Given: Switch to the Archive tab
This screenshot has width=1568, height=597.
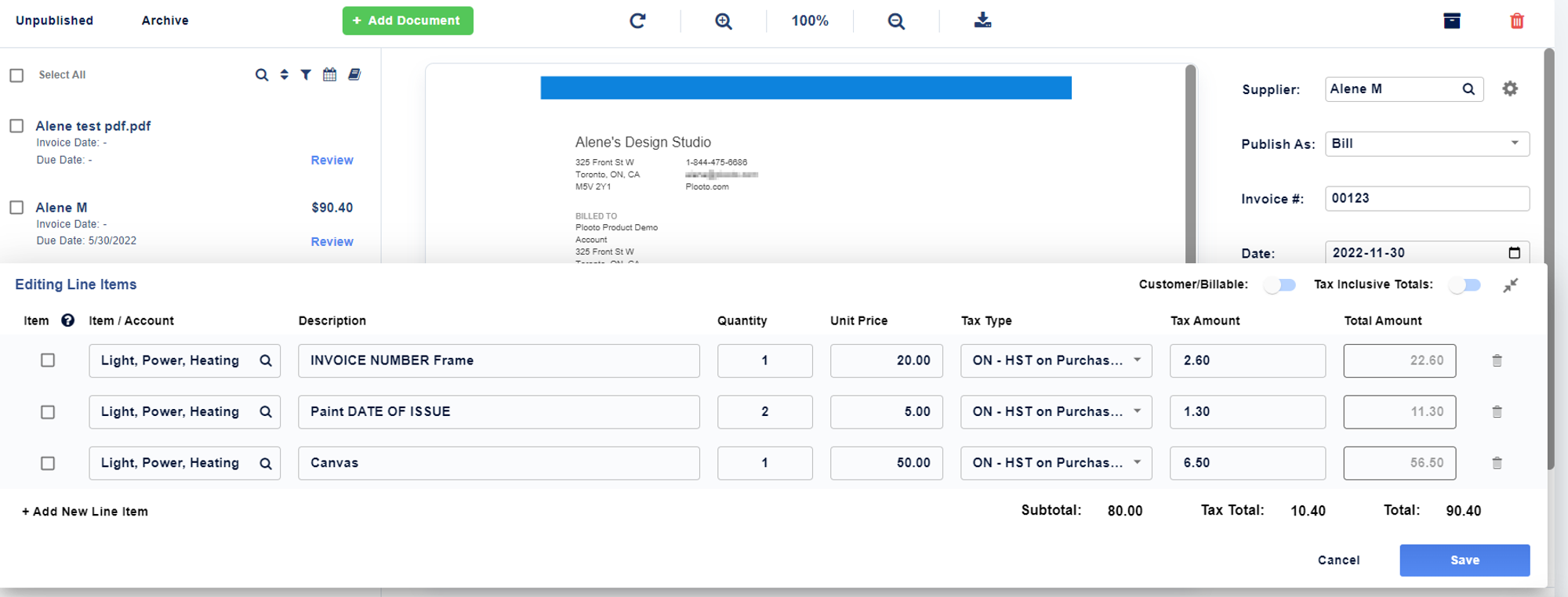Looking at the screenshot, I should pyautogui.click(x=165, y=20).
